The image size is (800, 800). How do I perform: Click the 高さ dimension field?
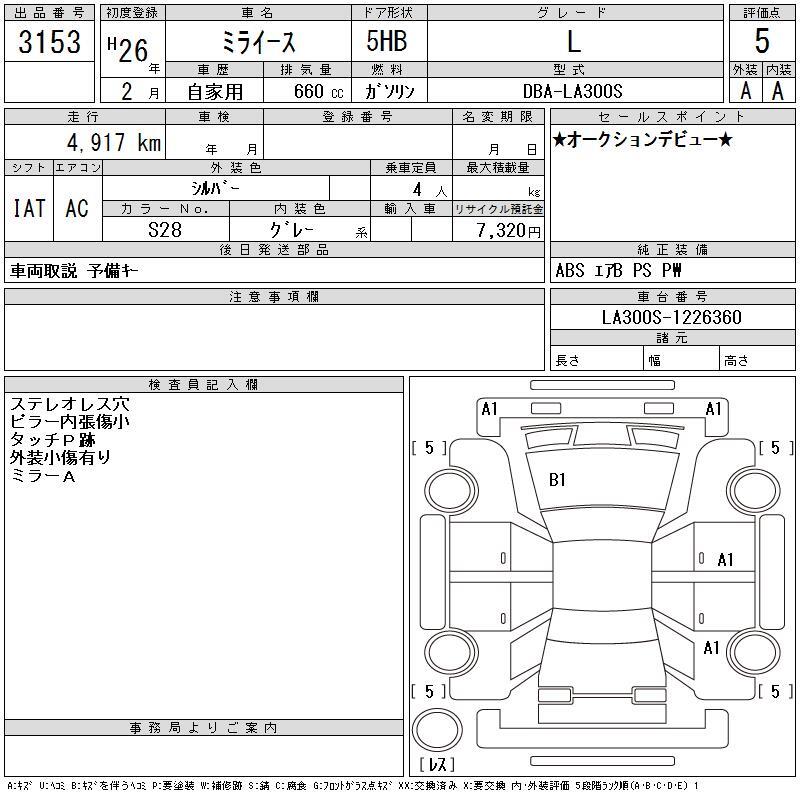pyautogui.click(x=758, y=358)
